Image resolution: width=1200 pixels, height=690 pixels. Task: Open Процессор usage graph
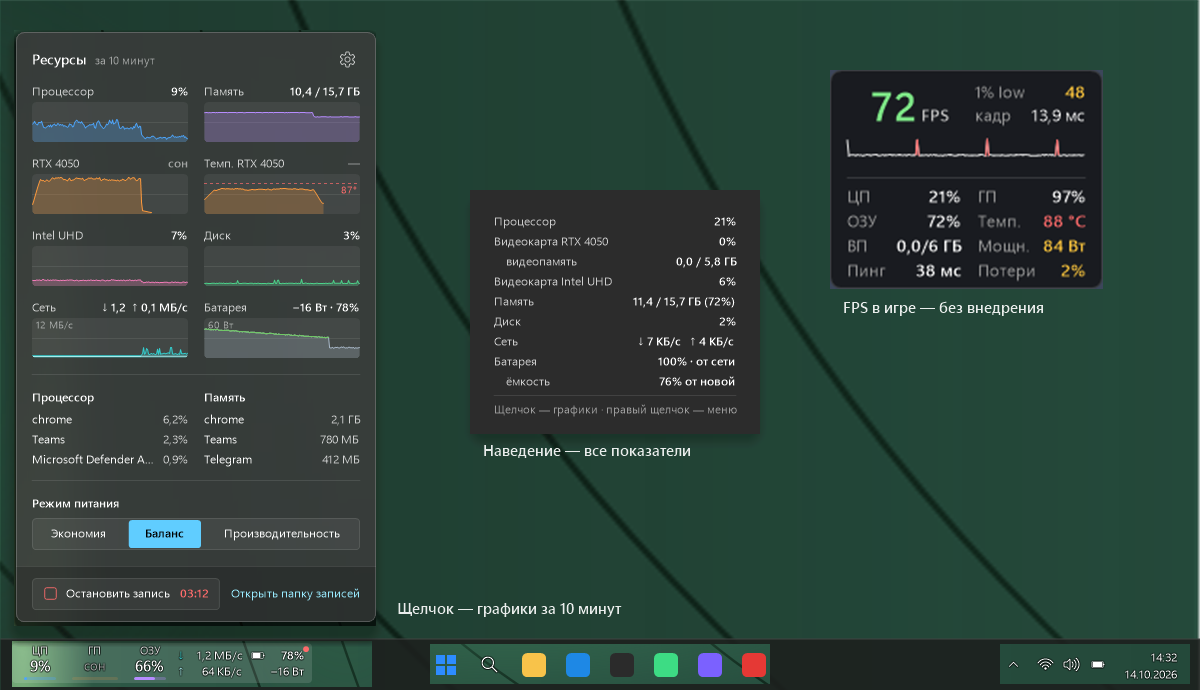pyautogui.click(x=110, y=121)
